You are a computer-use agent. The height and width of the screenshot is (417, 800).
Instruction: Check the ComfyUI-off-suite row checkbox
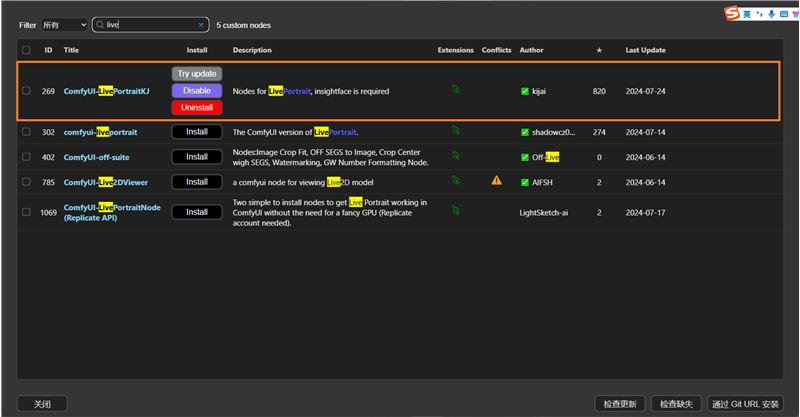pos(26,157)
